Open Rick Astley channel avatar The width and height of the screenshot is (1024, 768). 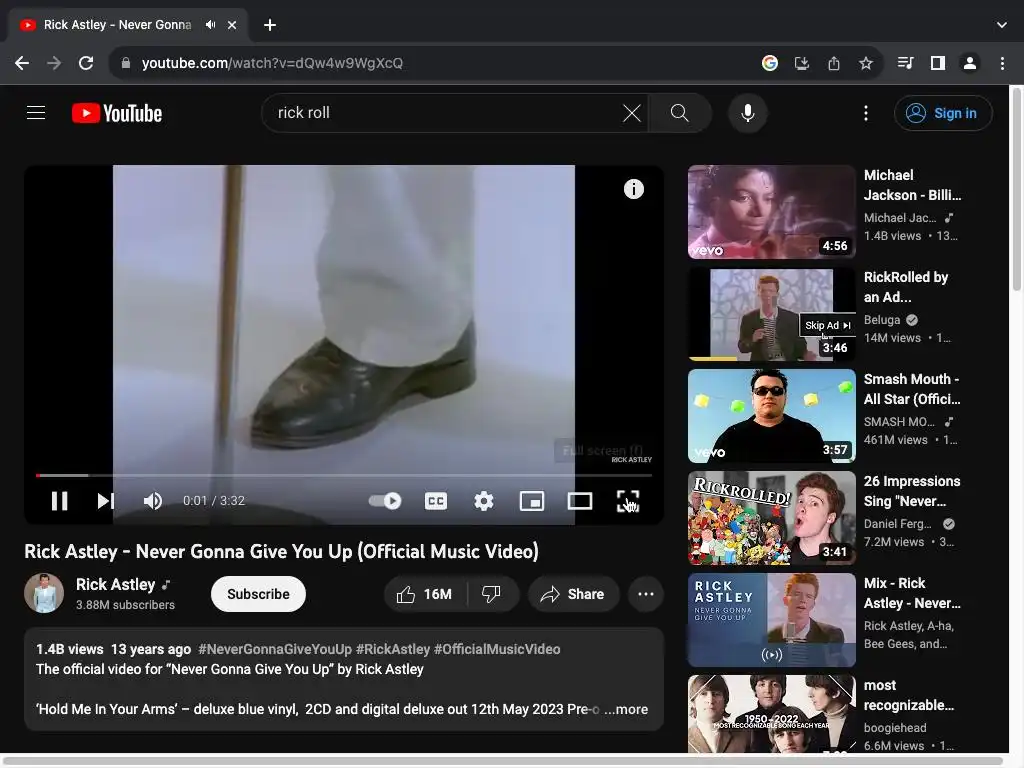(44, 594)
